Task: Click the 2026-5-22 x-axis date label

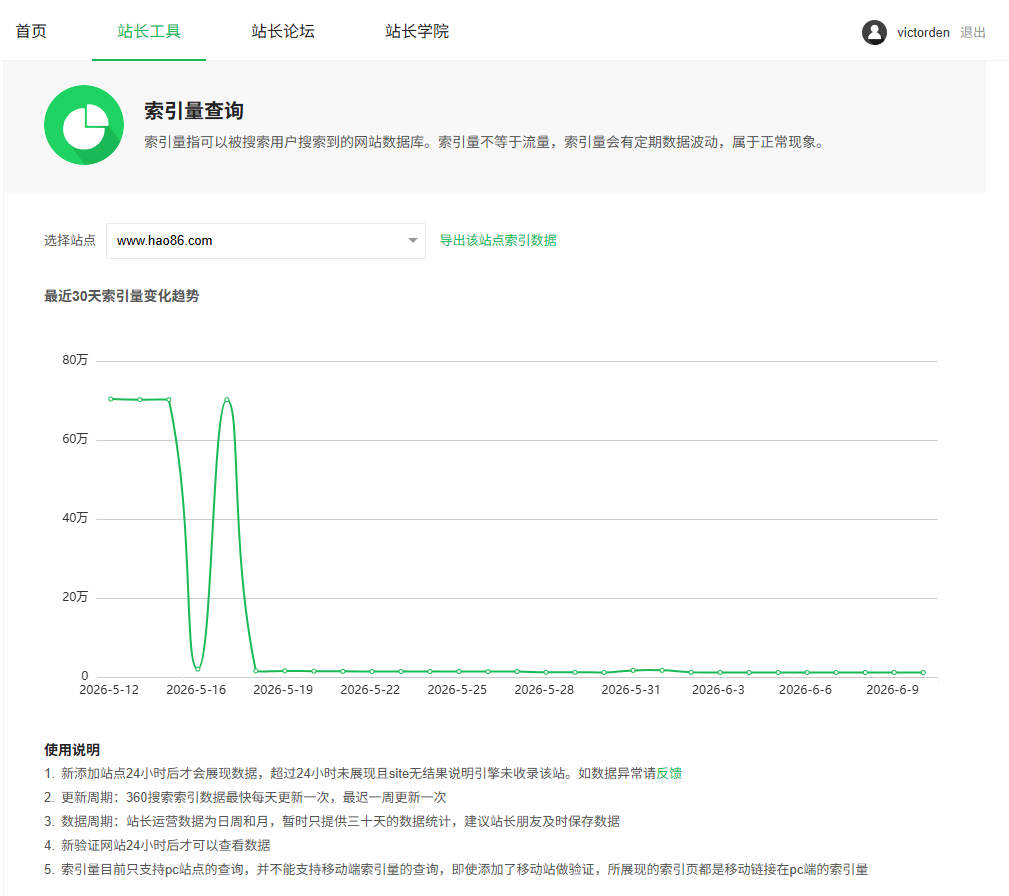Action: (x=370, y=689)
